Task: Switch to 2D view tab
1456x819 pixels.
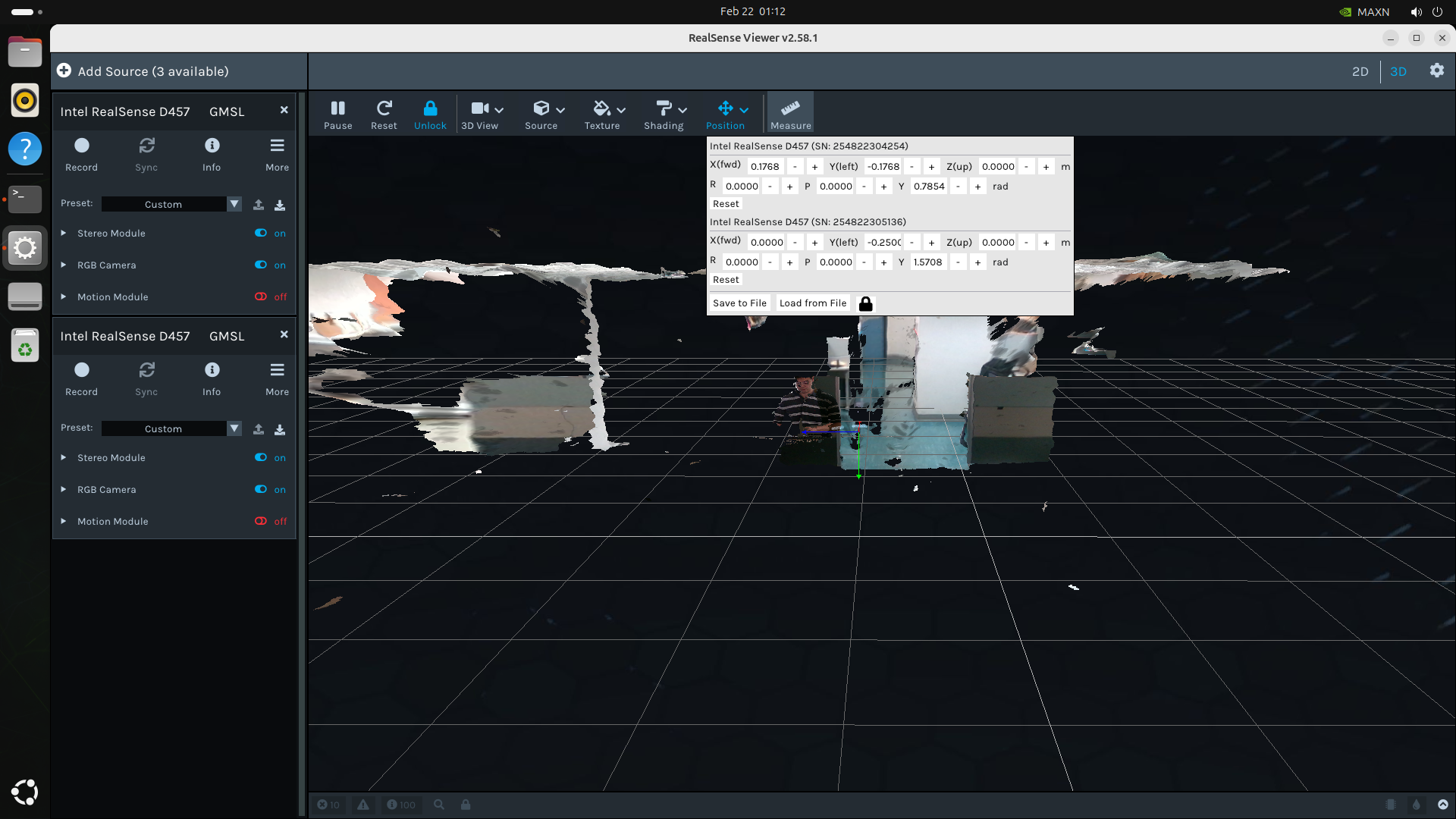Action: 1360,71
